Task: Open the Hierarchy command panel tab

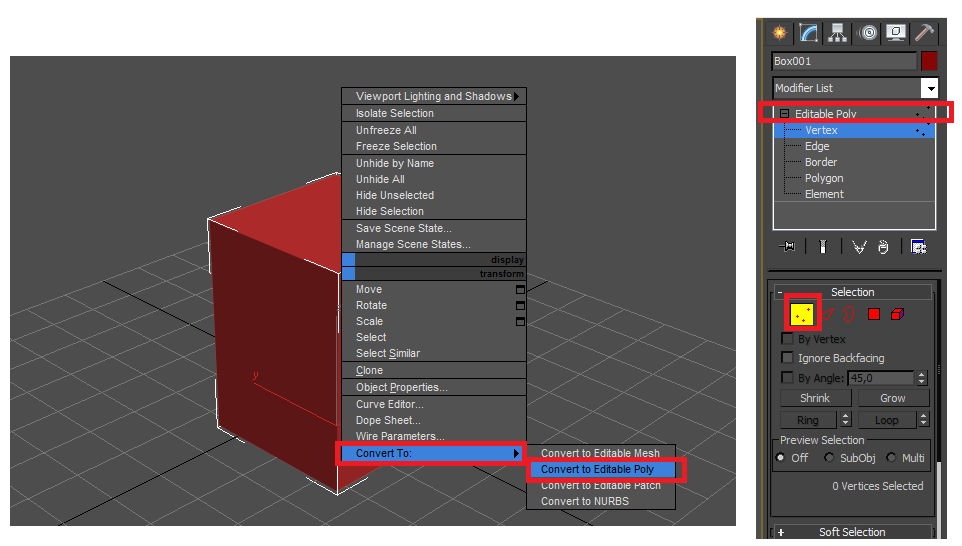Action: point(837,33)
